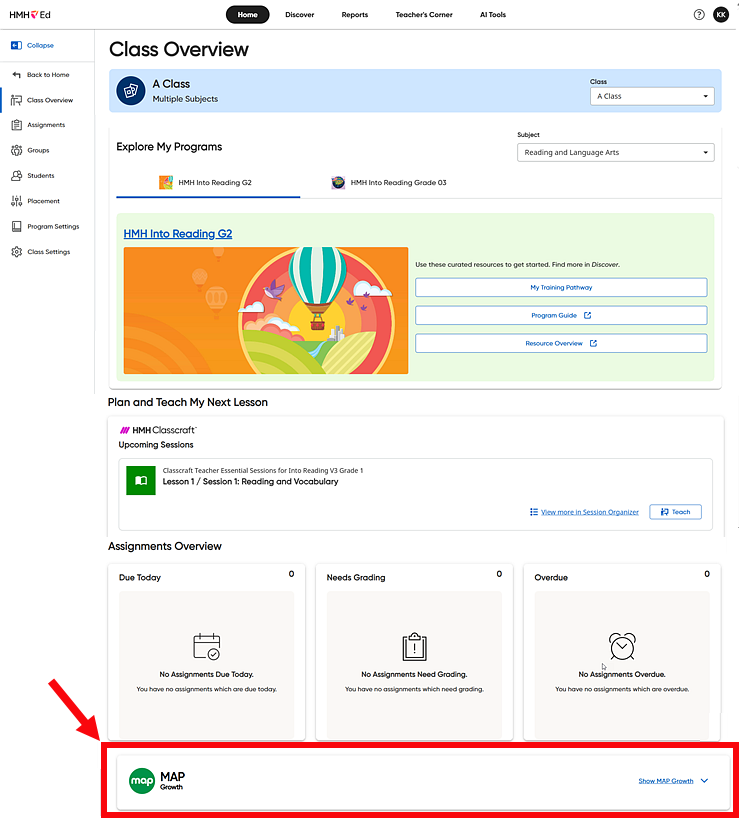The height and width of the screenshot is (818, 739).
Task: Click the HMH Into Reading G2 tab thumbnail icon
Action: pos(166,183)
